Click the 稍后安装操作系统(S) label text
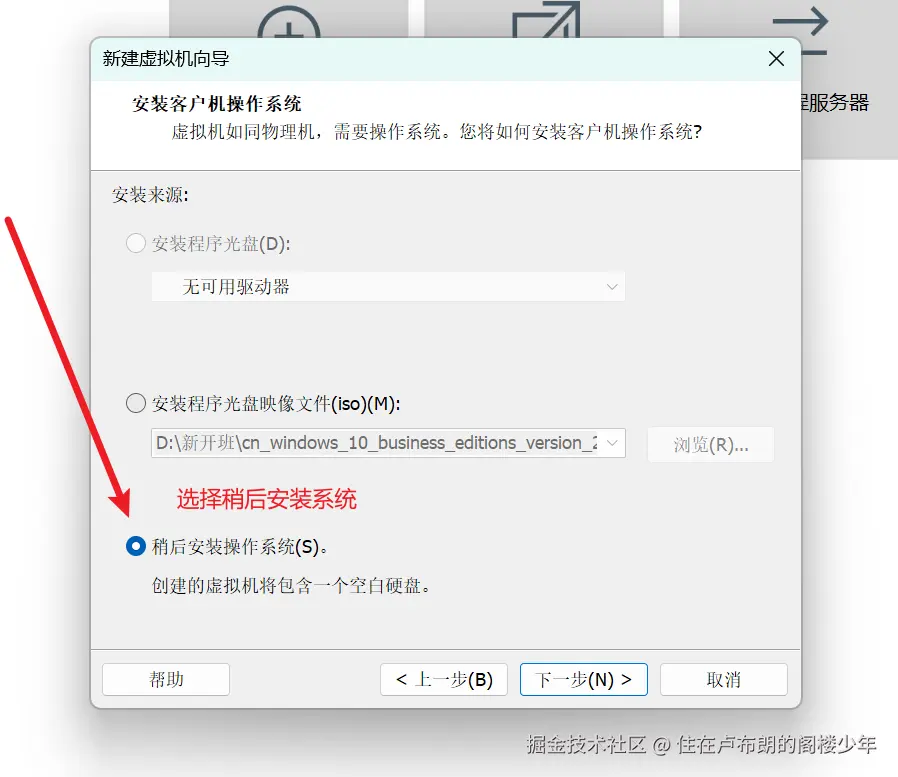Image resolution: width=898 pixels, height=777 pixels. tap(239, 547)
